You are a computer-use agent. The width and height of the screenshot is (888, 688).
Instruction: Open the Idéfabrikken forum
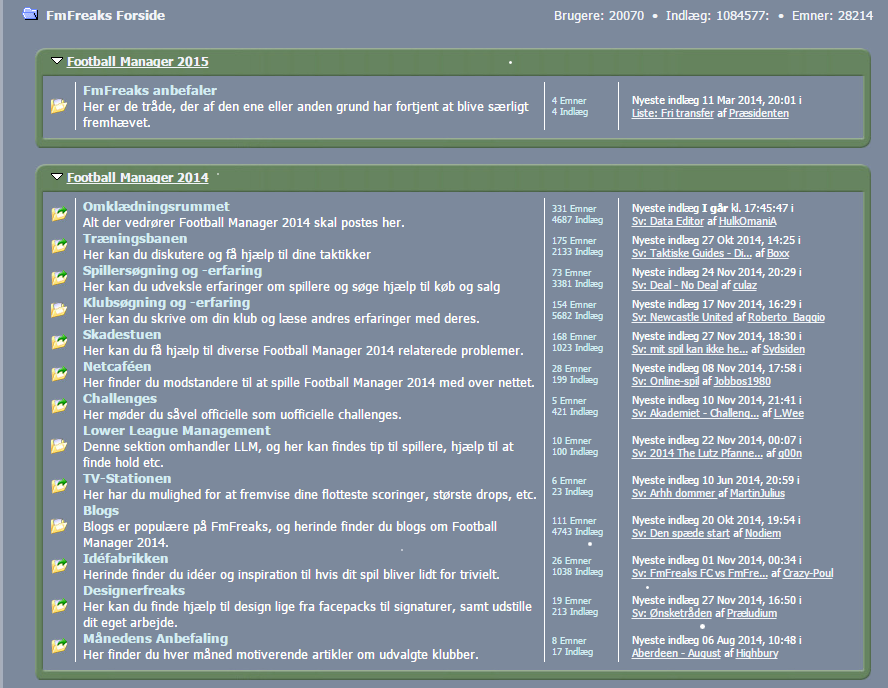click(125, 558)
